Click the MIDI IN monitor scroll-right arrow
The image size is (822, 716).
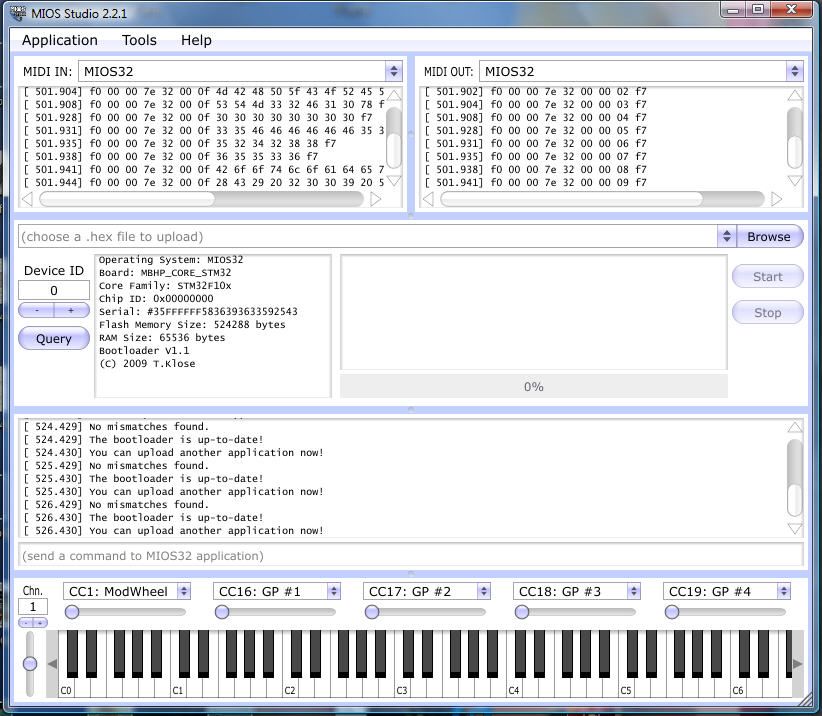click(375, 199)
